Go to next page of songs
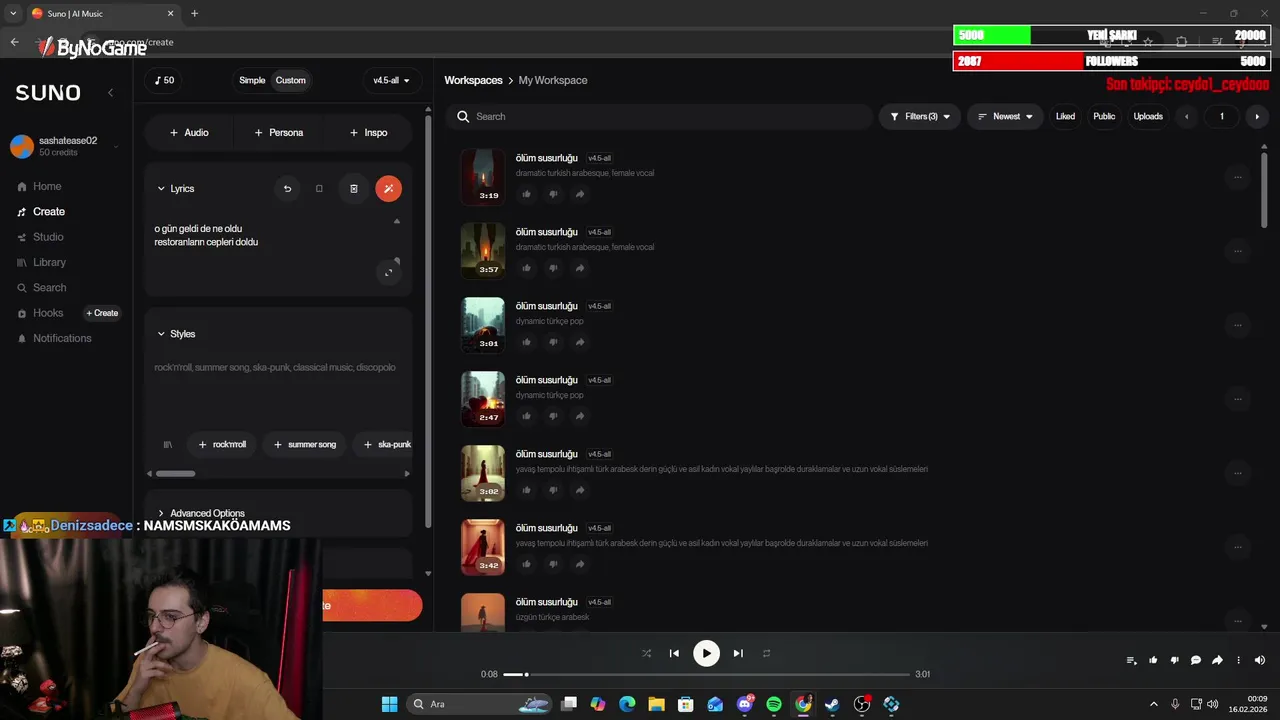1280x720 pixels. point(1257,116)
